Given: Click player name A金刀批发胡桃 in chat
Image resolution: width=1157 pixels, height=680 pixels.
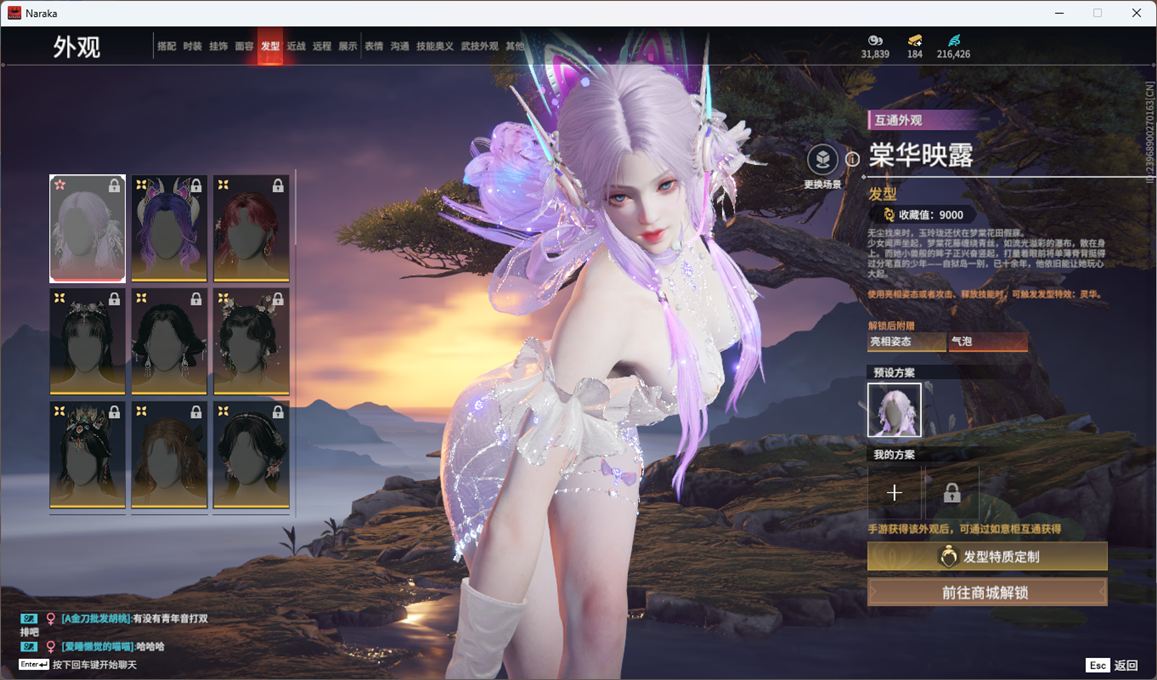Looking at the screenshot, I should [96, 619].
